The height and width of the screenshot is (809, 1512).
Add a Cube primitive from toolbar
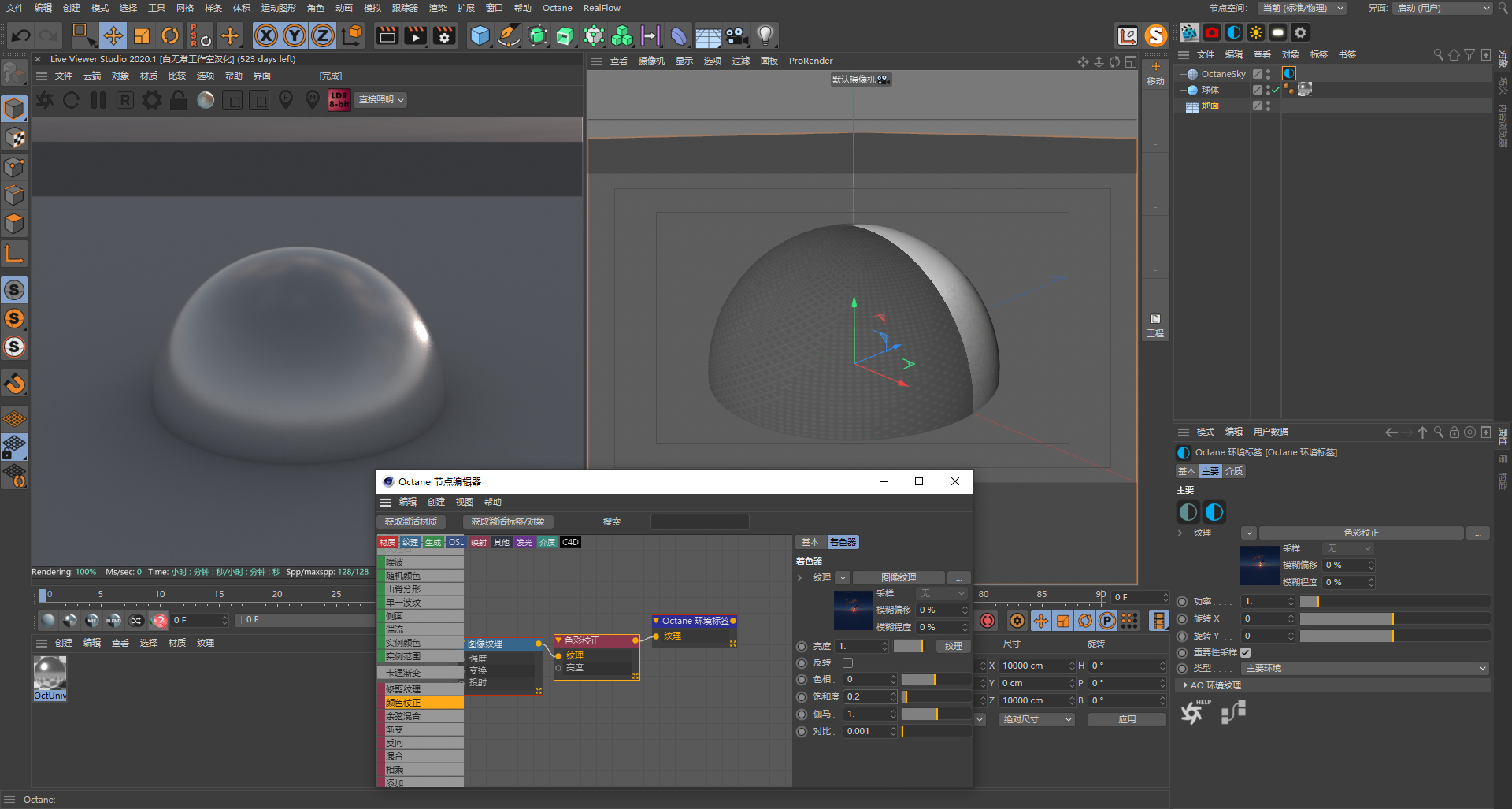pos(480,35)
